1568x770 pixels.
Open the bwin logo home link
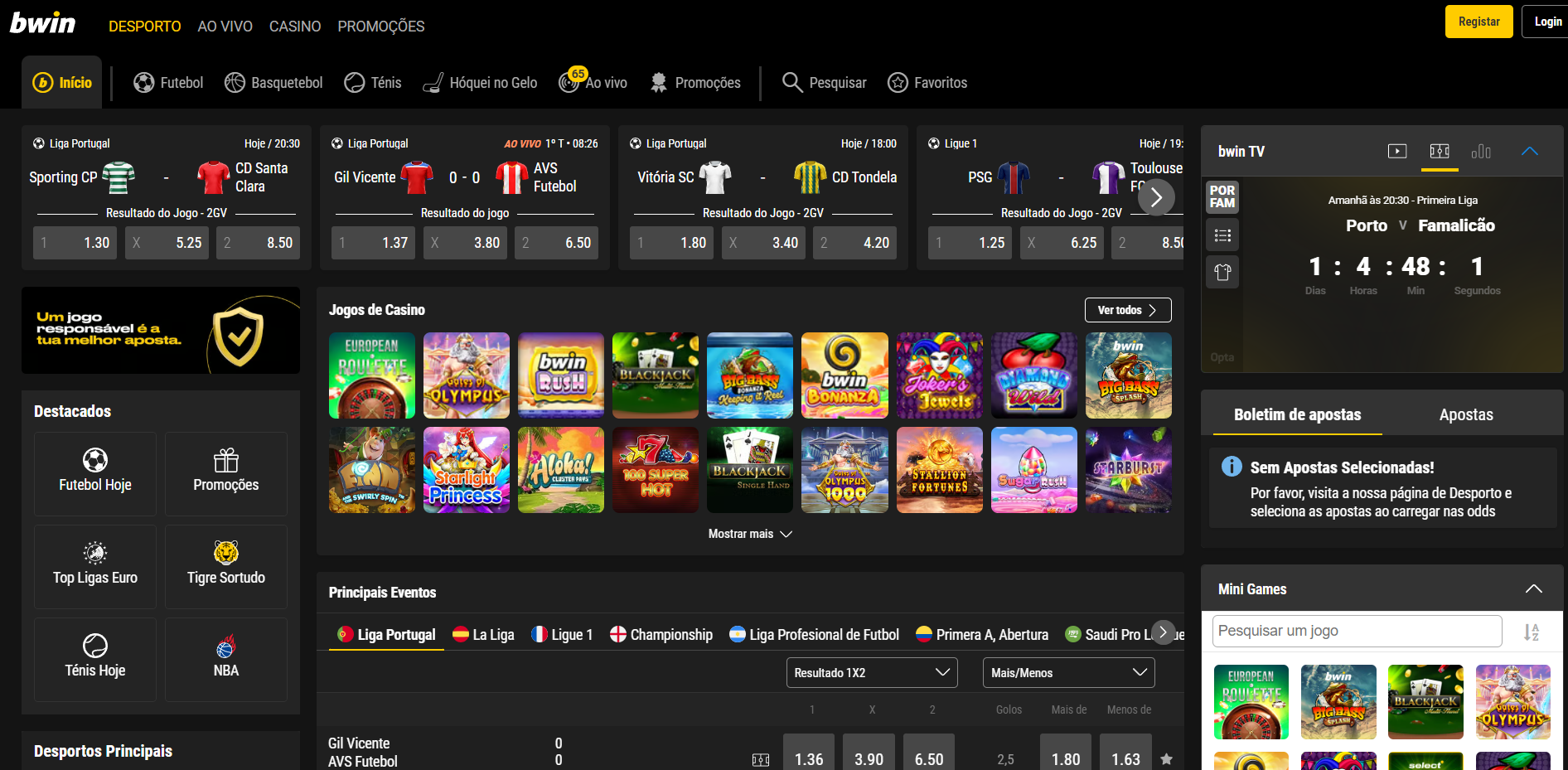point(42,23)
